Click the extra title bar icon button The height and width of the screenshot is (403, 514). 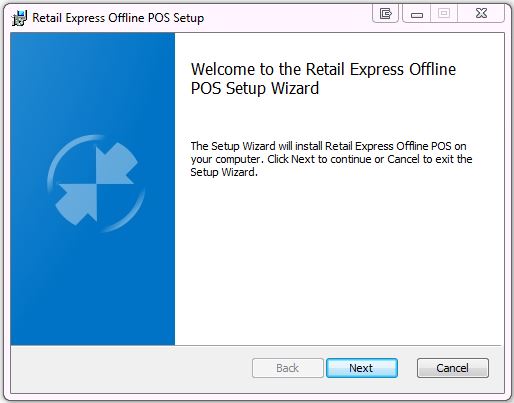tap(385, 14)
